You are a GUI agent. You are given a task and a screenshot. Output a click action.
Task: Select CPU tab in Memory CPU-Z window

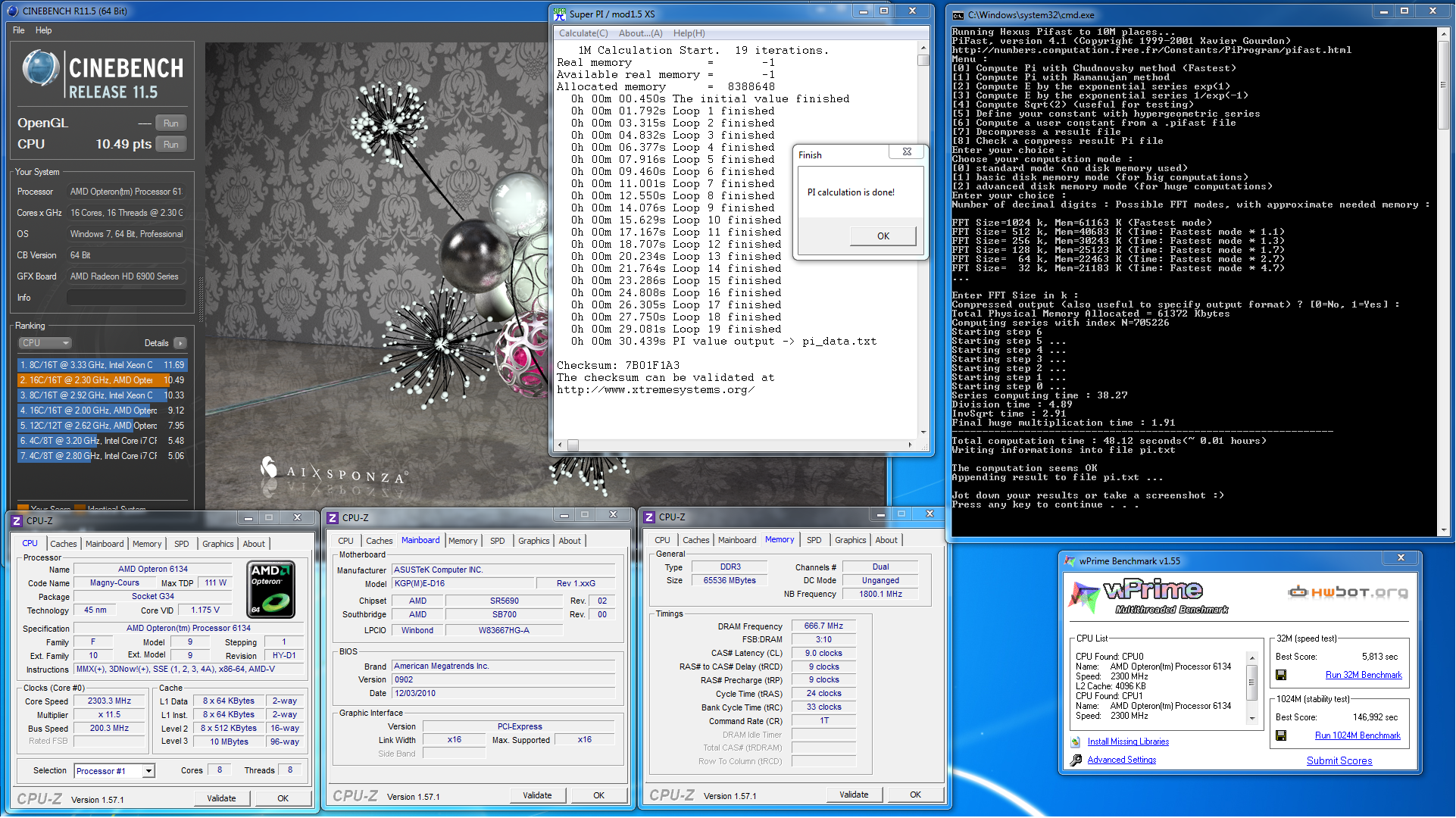point(662,540)
